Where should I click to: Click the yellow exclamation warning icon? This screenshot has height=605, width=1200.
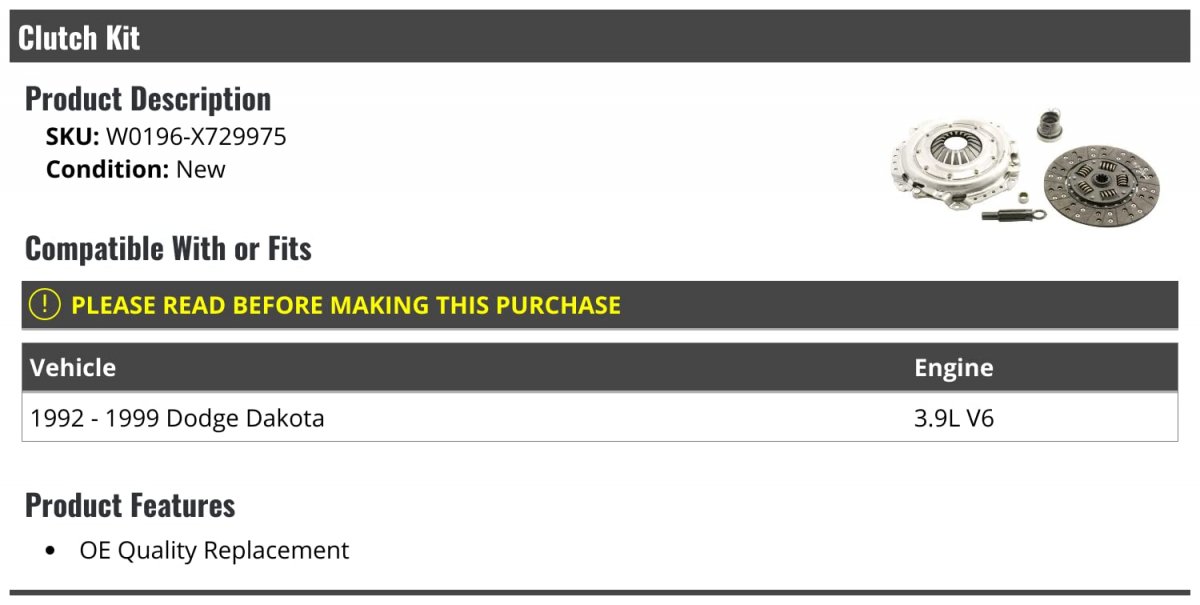click(x=45, y=304)
